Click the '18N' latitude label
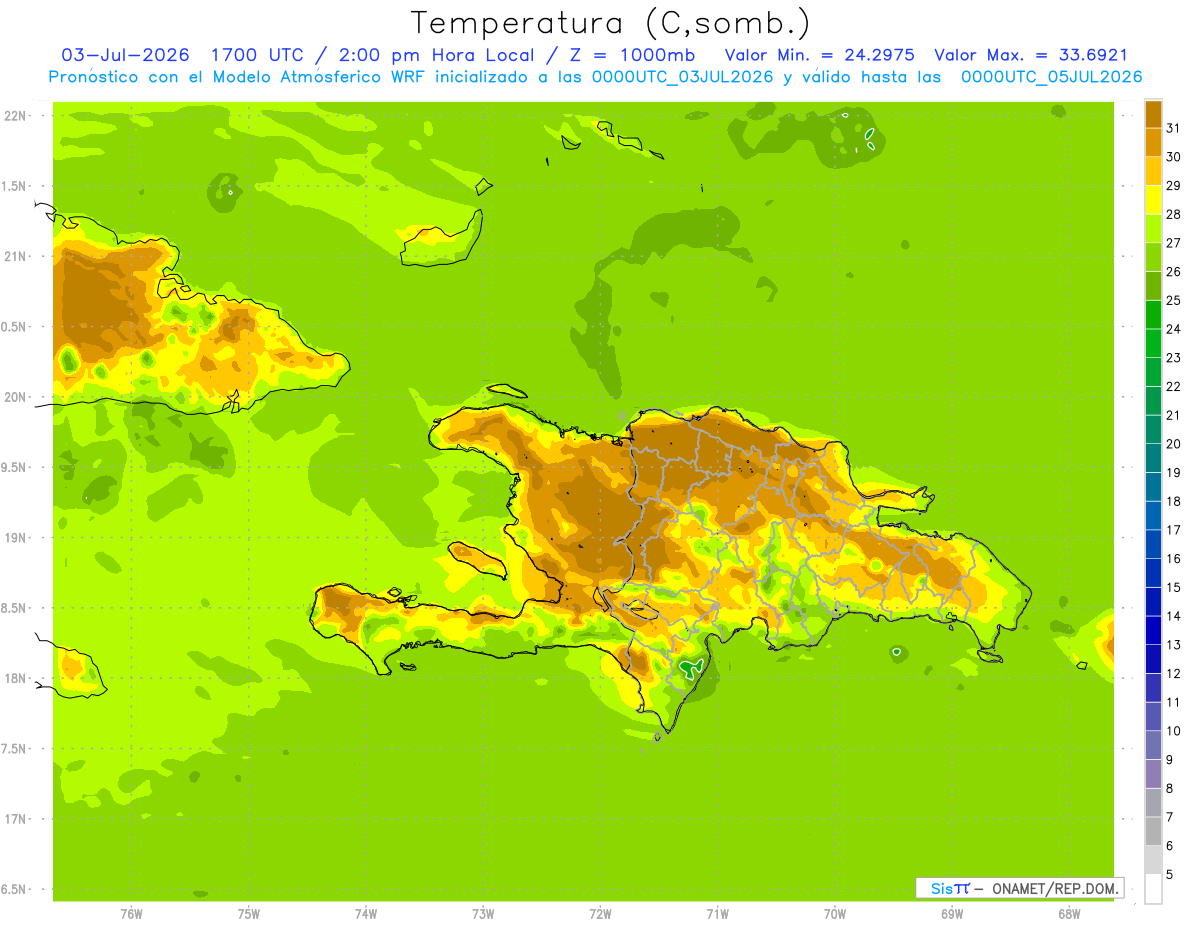Viewport: 1200px width, 927px height. click(15, 678)
